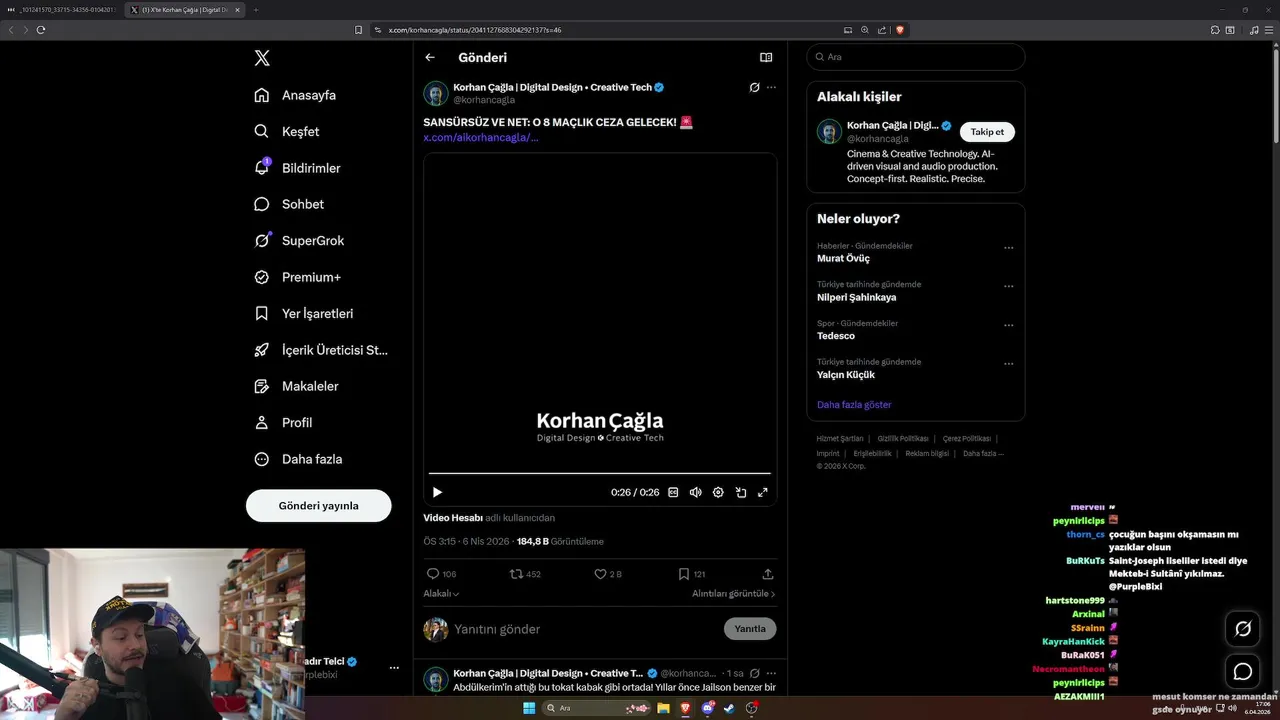
Task: Open the Premium+ page
Action: click(297, 277)
